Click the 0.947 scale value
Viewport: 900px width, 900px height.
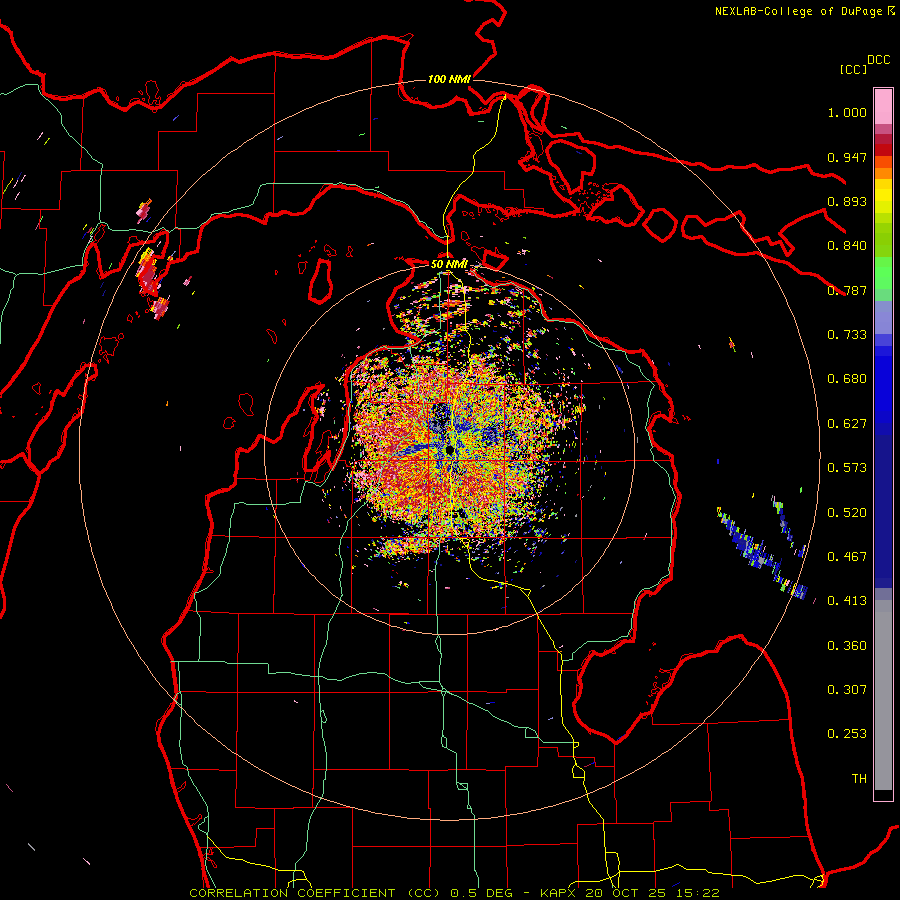point(847,157)
